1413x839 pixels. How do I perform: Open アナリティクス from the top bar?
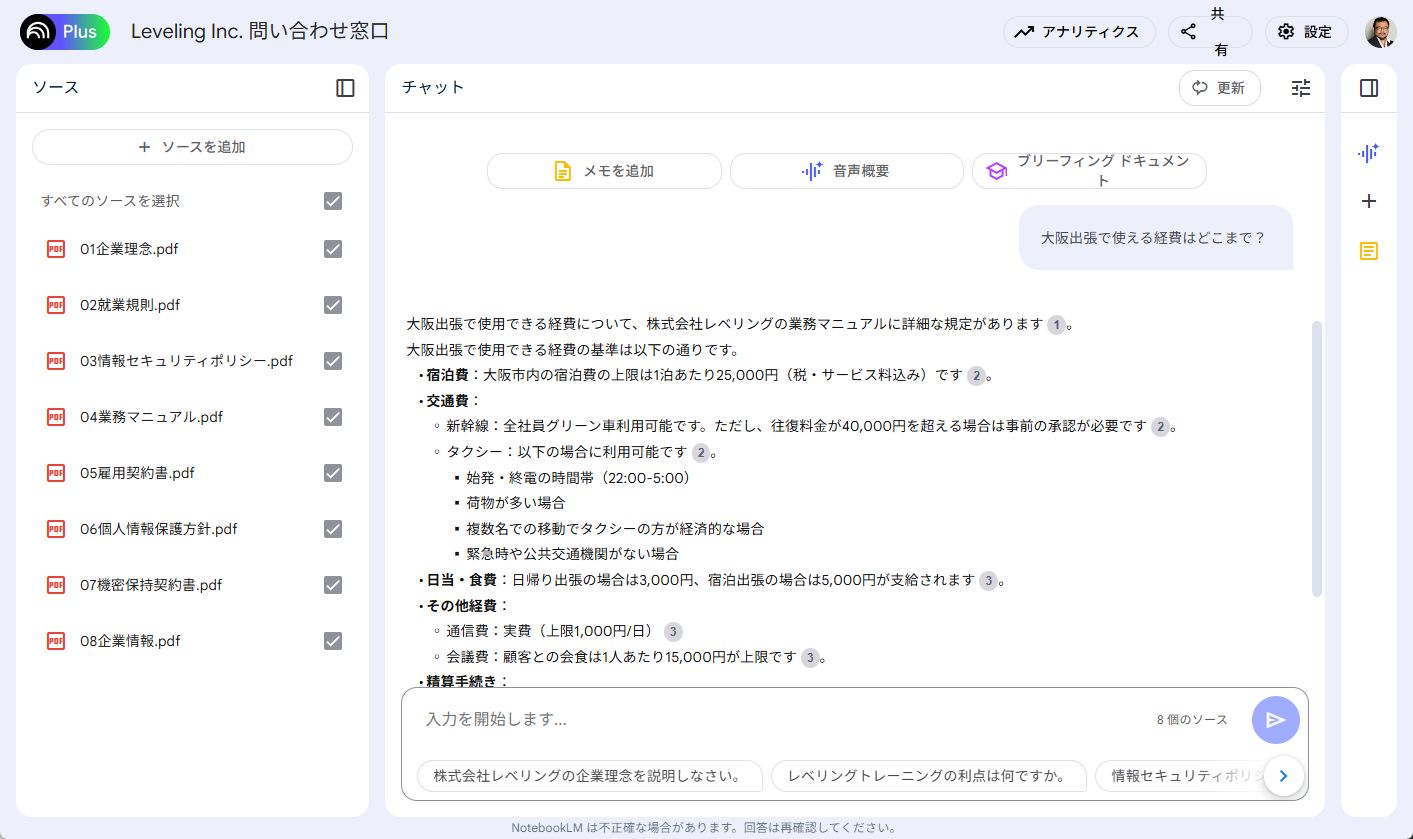coord(1079,31)
